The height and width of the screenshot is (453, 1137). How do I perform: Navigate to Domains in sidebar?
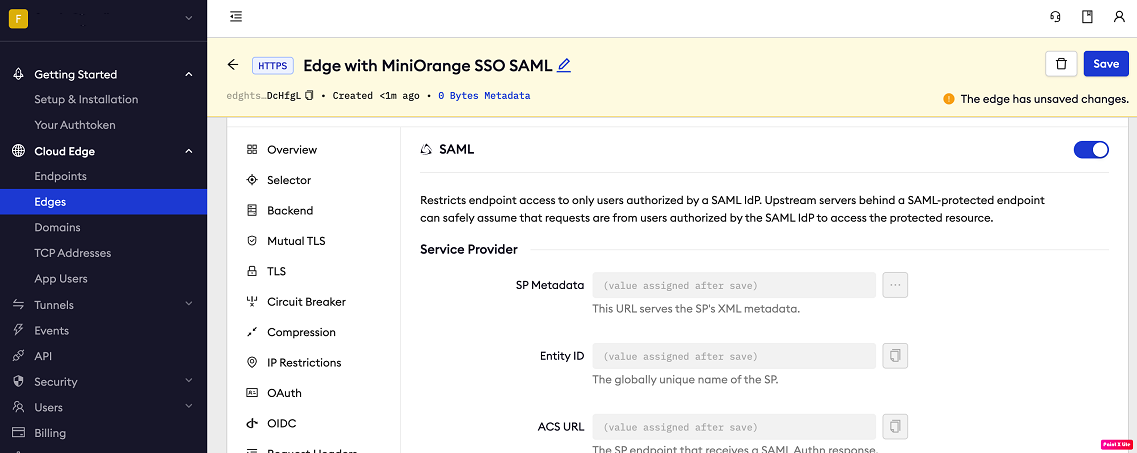coord(57,228)
